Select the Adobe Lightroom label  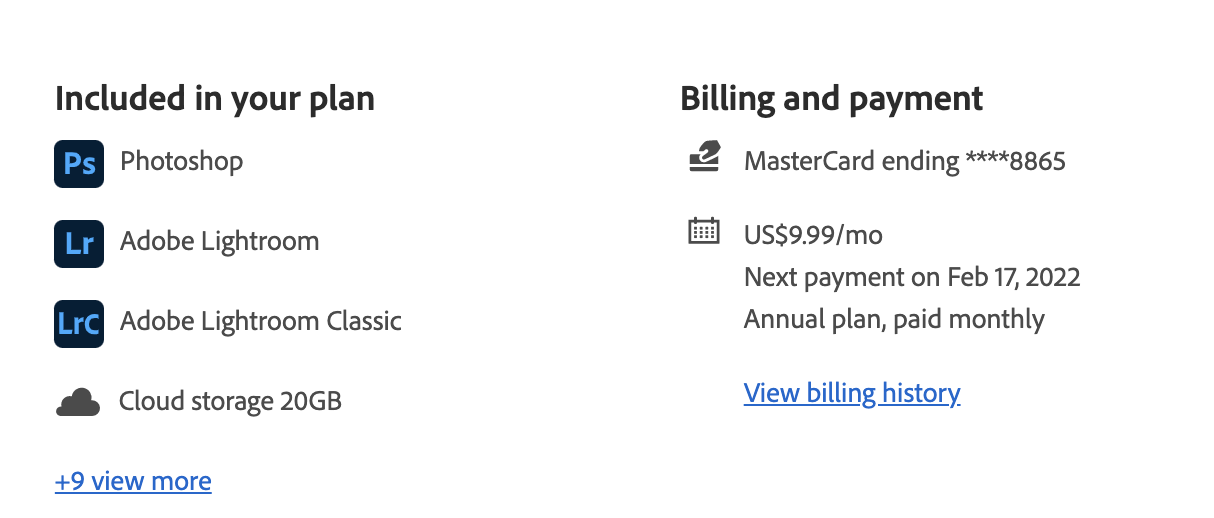coord(219,241)
